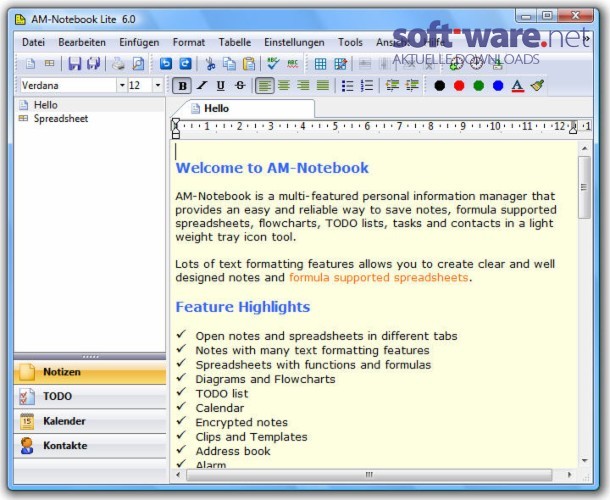Viewport: 610px width, 500px height.
Task: Print the current note
Action: pyautogui.click(x=118, y=64)
